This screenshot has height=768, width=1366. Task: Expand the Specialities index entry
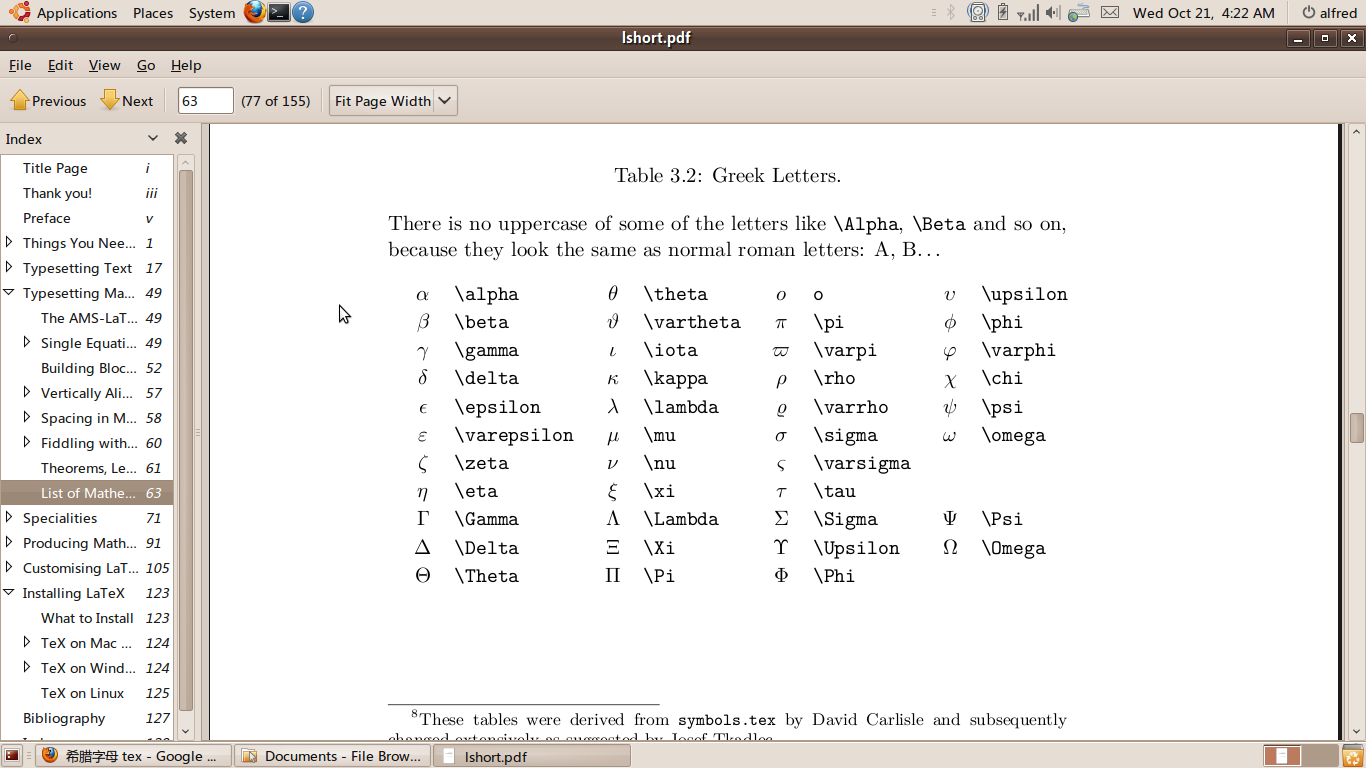click(9, 517)
